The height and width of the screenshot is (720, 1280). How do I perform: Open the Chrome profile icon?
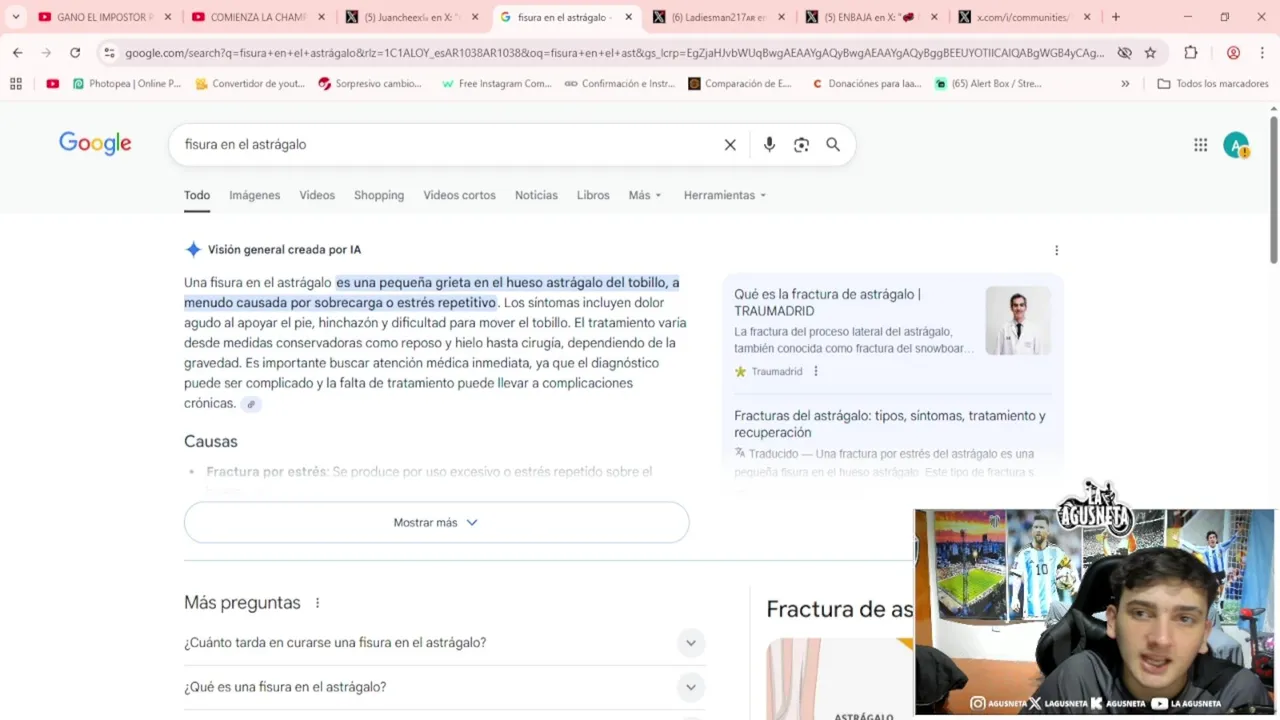(x=1233, y=53)
